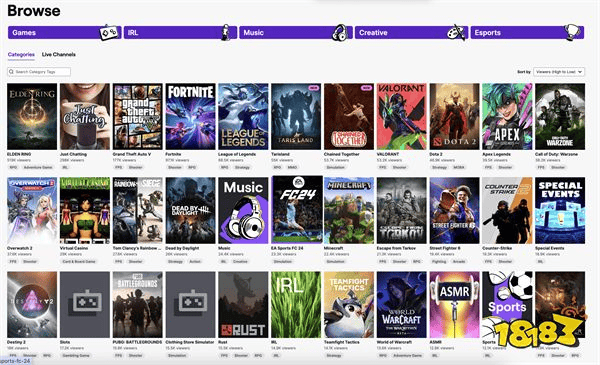
Task: Click the Dota 2 title link
Action: (436, 154)
